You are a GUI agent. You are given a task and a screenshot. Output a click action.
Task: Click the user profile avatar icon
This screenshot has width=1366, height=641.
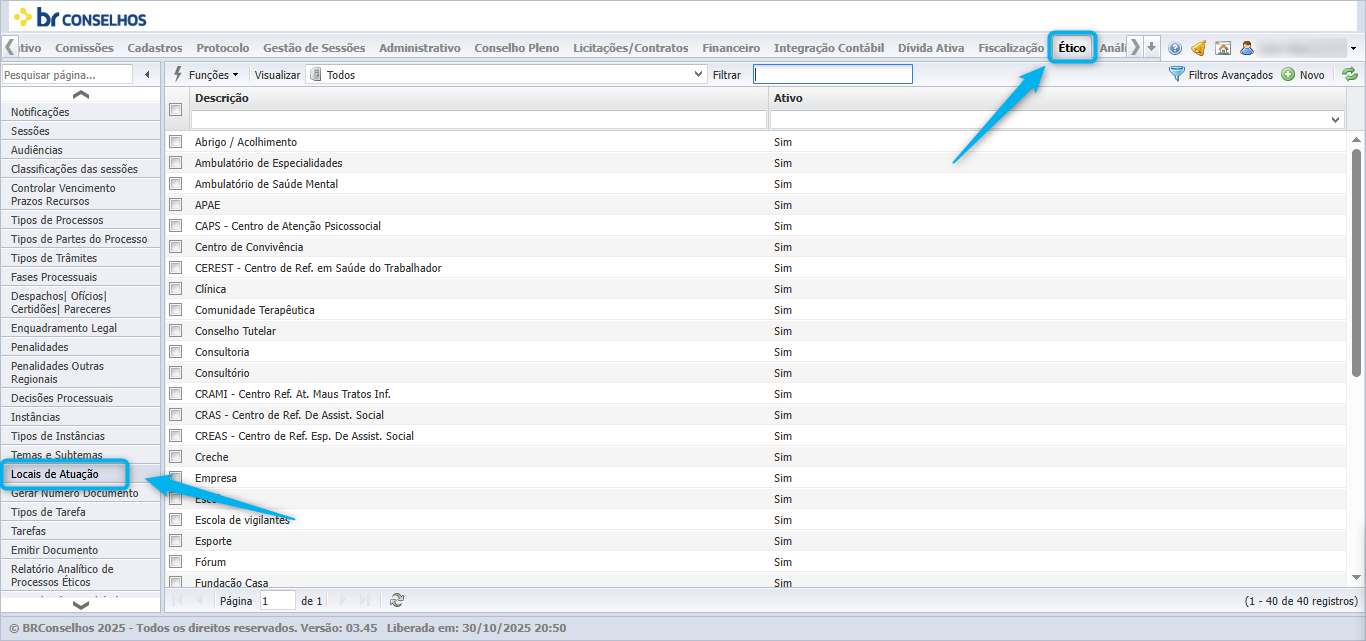tap(1246, 48)
